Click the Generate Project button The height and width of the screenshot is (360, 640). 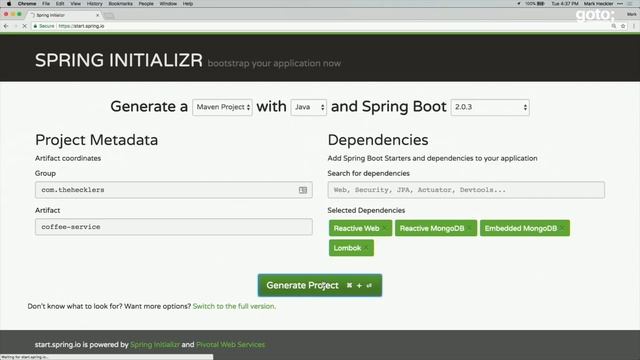point(320,285)
